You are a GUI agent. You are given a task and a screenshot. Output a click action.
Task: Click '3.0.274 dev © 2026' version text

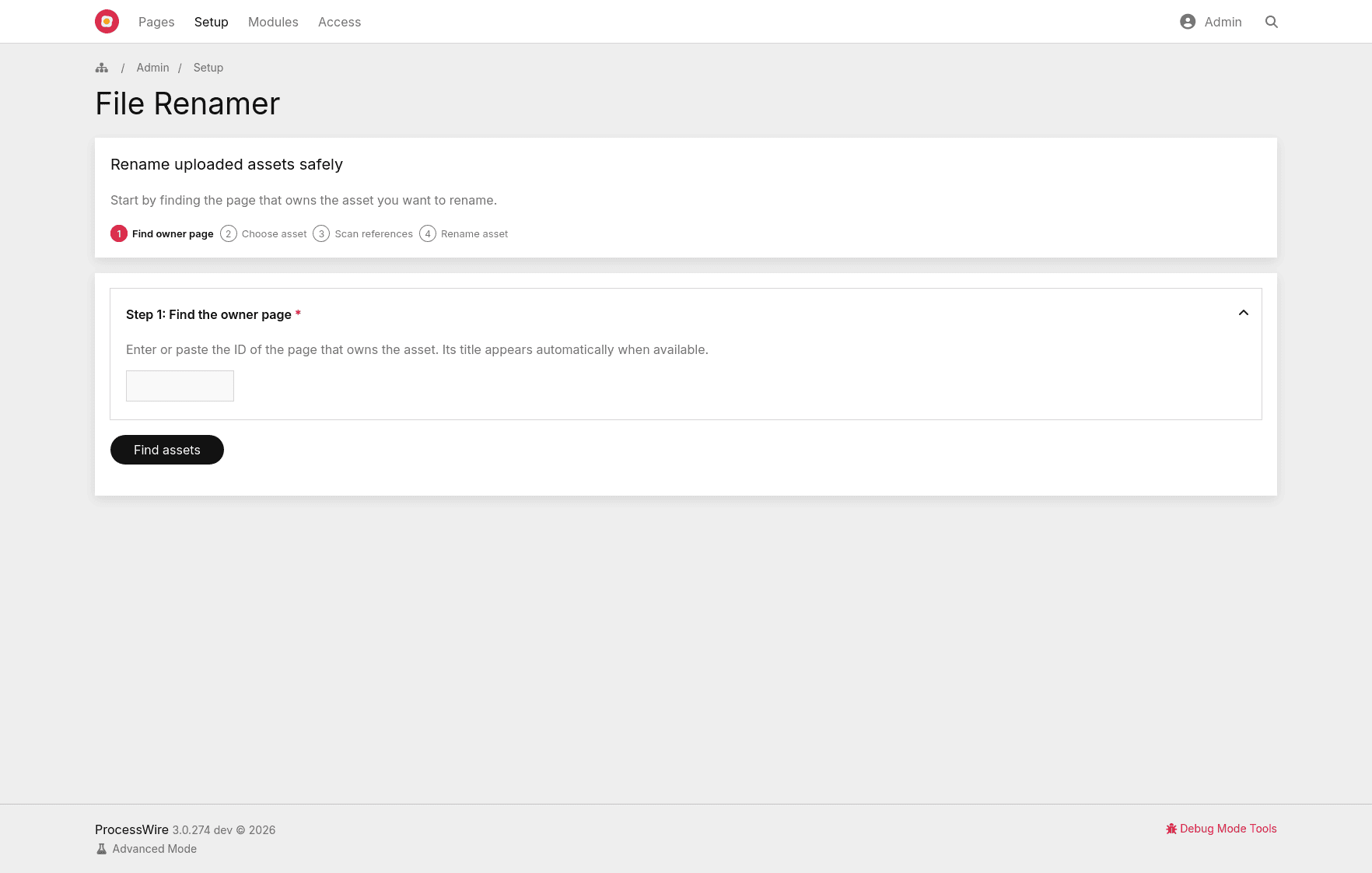pyautogui.click(x=224, y=830)
